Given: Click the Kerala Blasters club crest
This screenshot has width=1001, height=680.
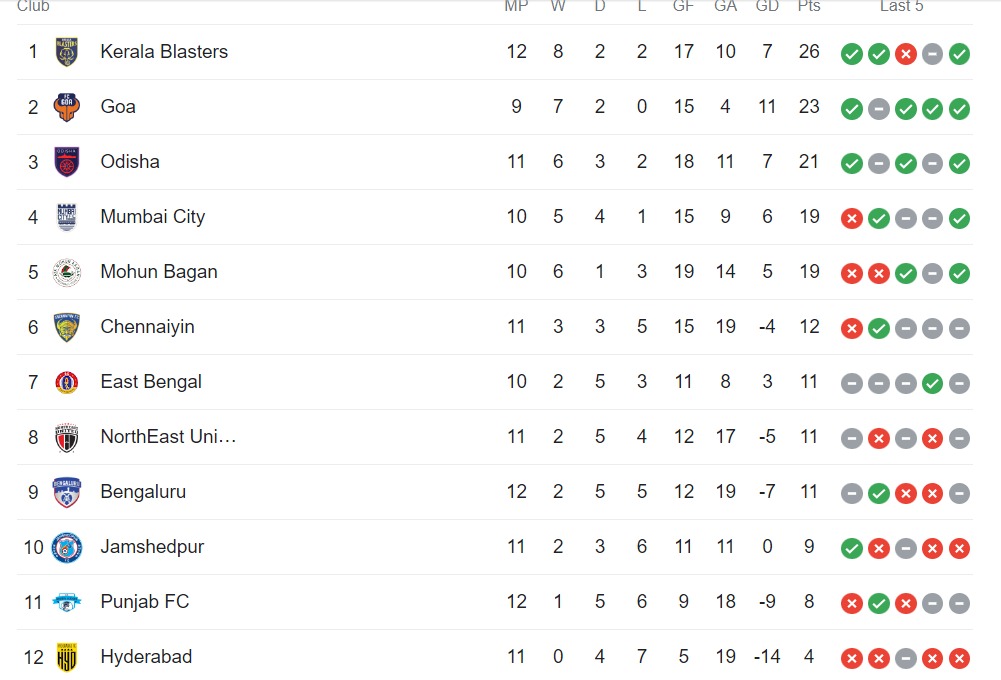Looking at the screenshot, I should tap(67, 52).
